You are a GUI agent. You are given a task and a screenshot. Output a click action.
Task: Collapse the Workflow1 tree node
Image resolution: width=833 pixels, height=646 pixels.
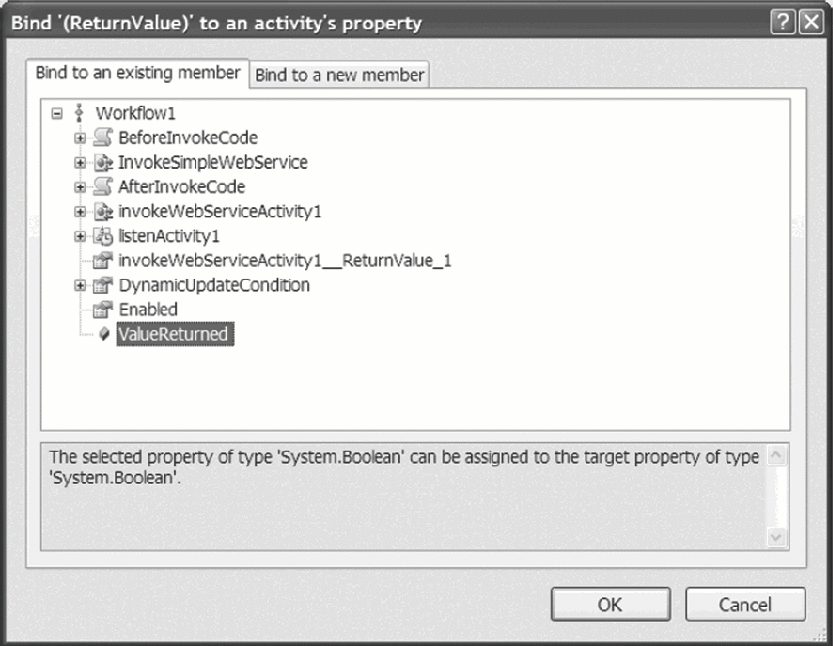pos(57,114)
